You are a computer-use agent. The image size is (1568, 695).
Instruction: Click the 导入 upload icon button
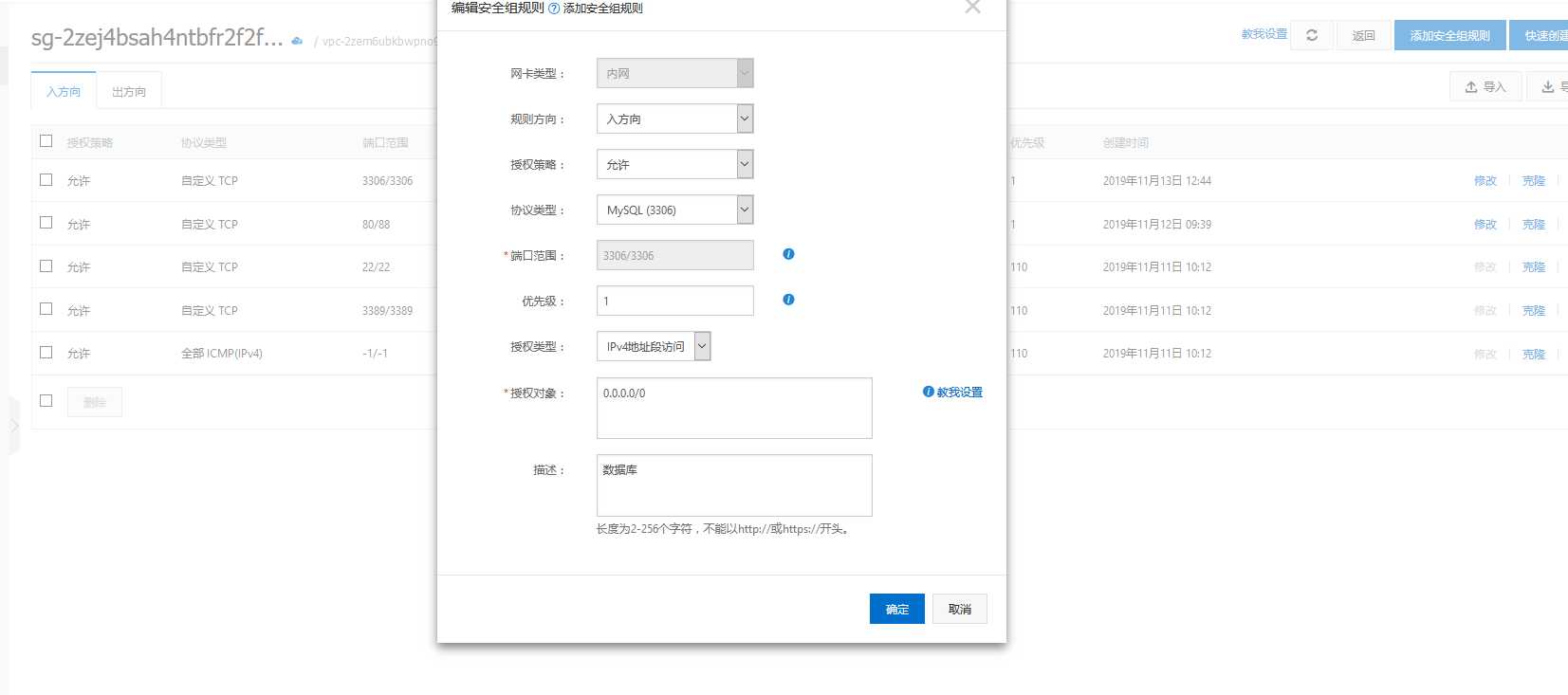click(1485, 87)
